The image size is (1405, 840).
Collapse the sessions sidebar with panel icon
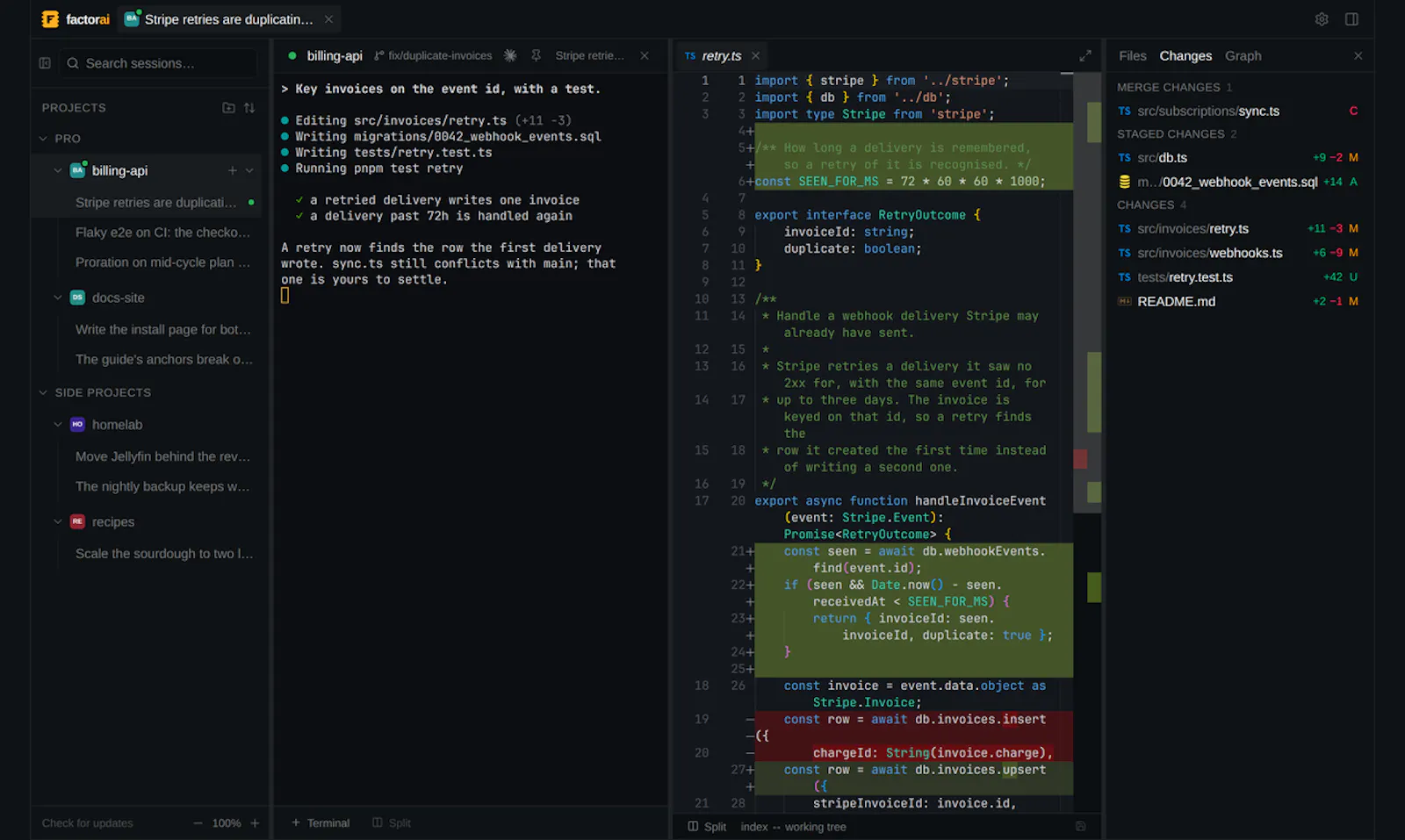pos(45,63)
